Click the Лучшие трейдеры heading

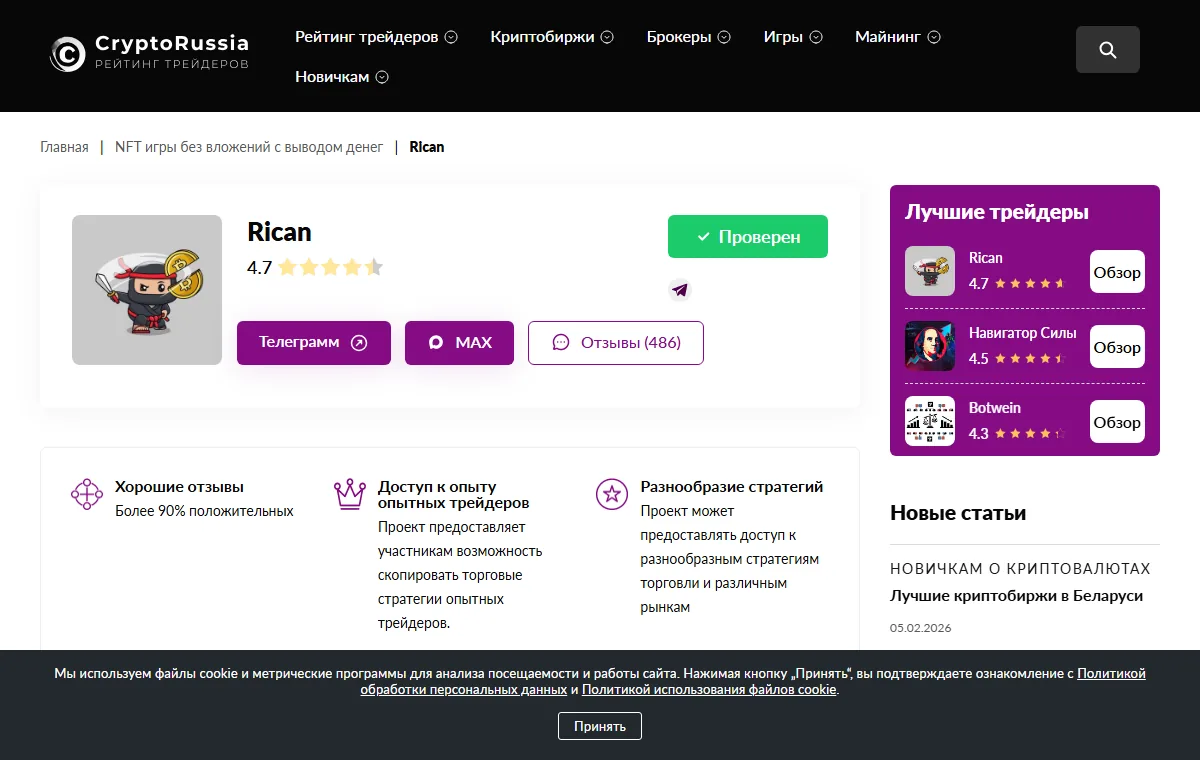(997, 212)
